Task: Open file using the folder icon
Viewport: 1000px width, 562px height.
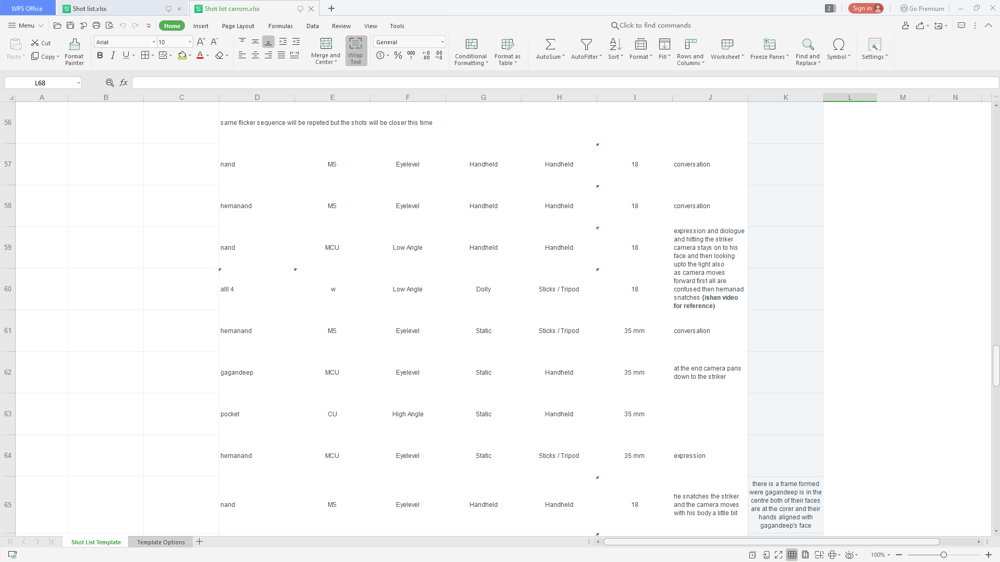Action: tap(57, 26)
